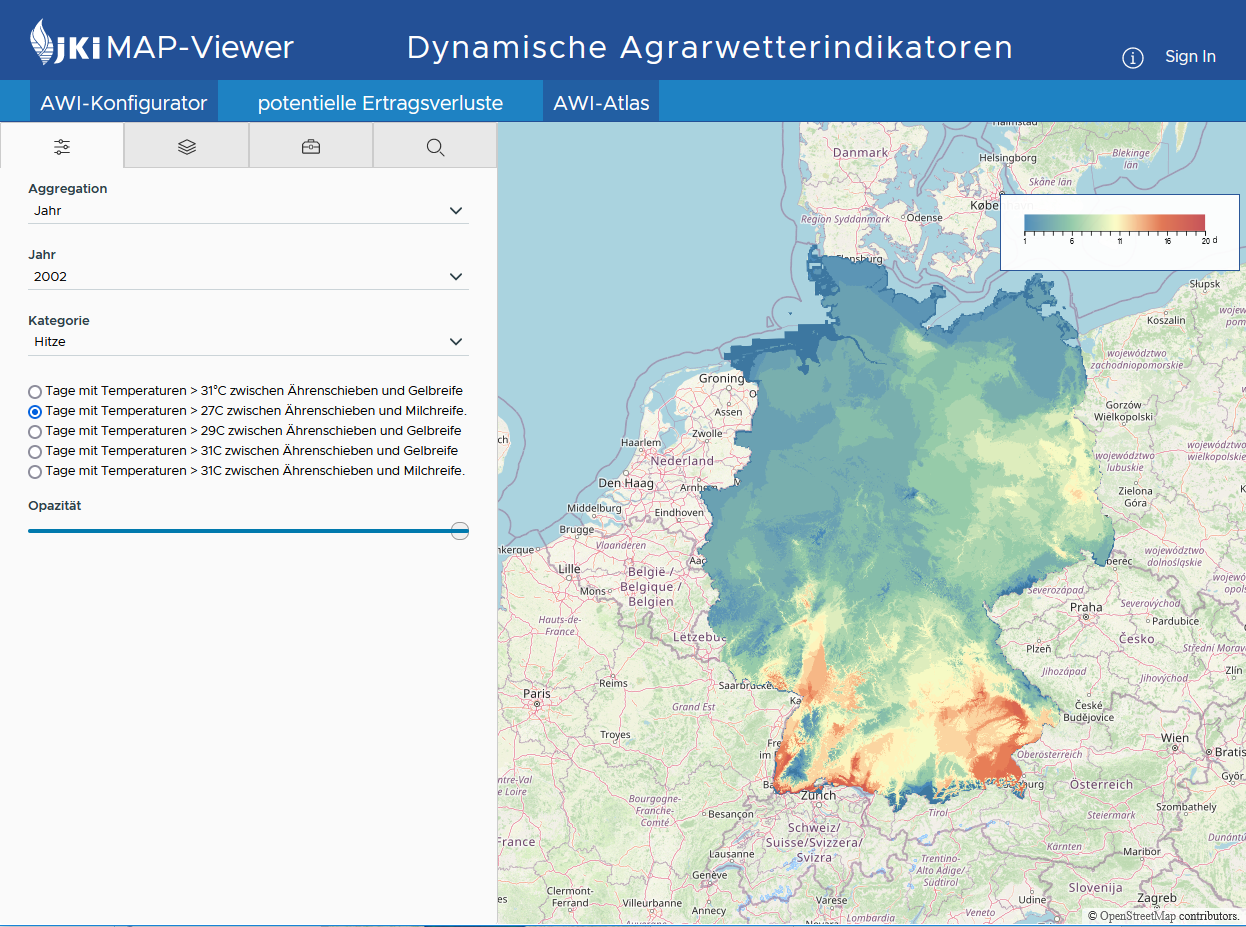Click the Kategorie dropdown chevron arrow
This screenshot has height=927, width=1246.
(x=456, y=342)
